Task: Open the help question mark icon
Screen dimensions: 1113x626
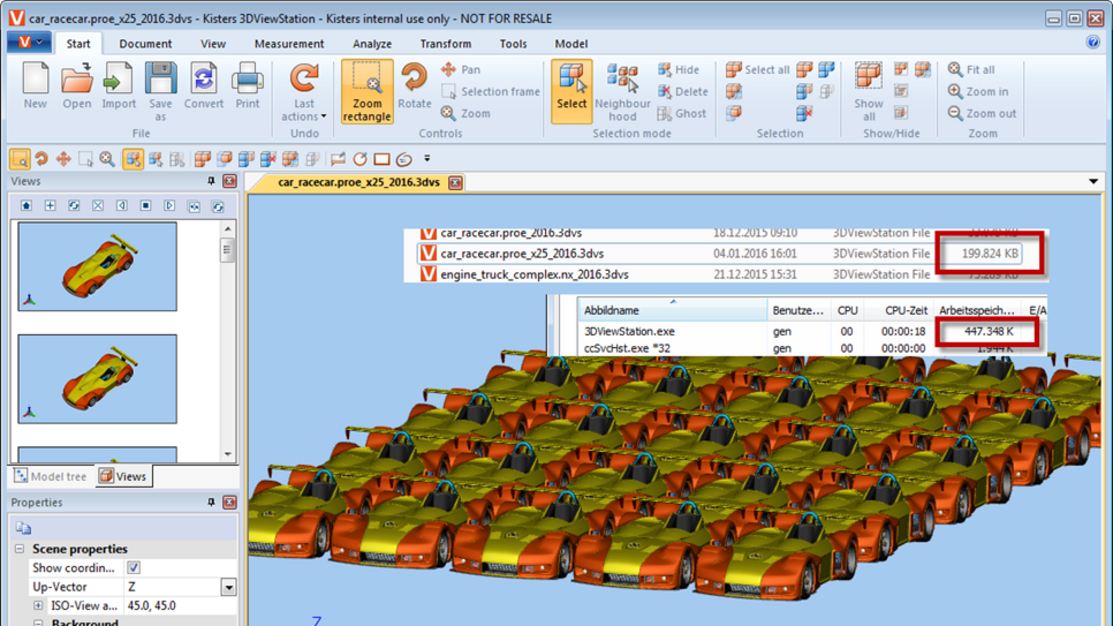Action: coord(1093,43)
